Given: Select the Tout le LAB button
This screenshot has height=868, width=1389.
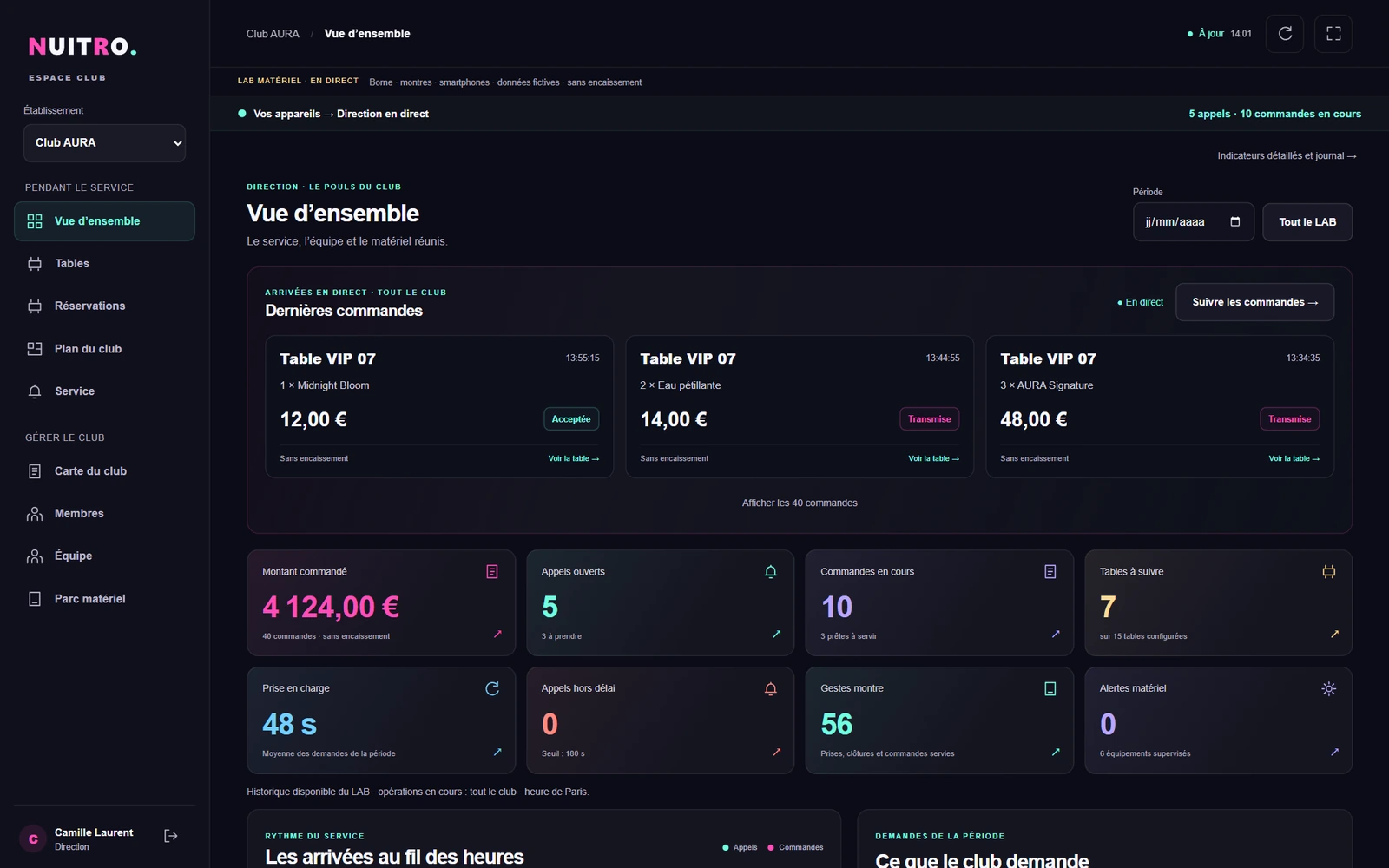Looking at the screenshot, I should [x=1307, y=222].
